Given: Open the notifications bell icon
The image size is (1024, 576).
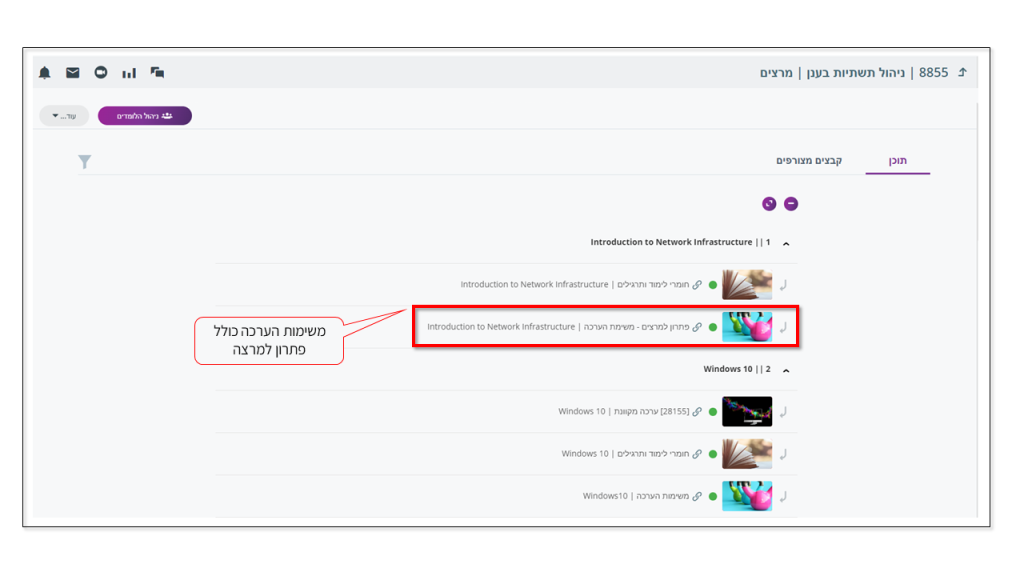Looking at the screenshot, I should pos(45,73).
